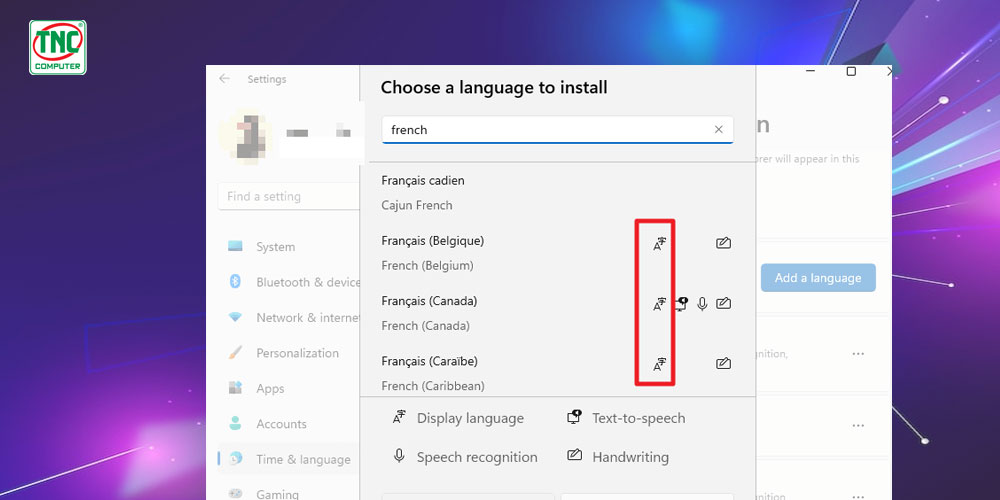Image resolution: width=1000 pixels, height=500 pixels.
Task: Click the Settings window title text
Action: pos(267,79)
